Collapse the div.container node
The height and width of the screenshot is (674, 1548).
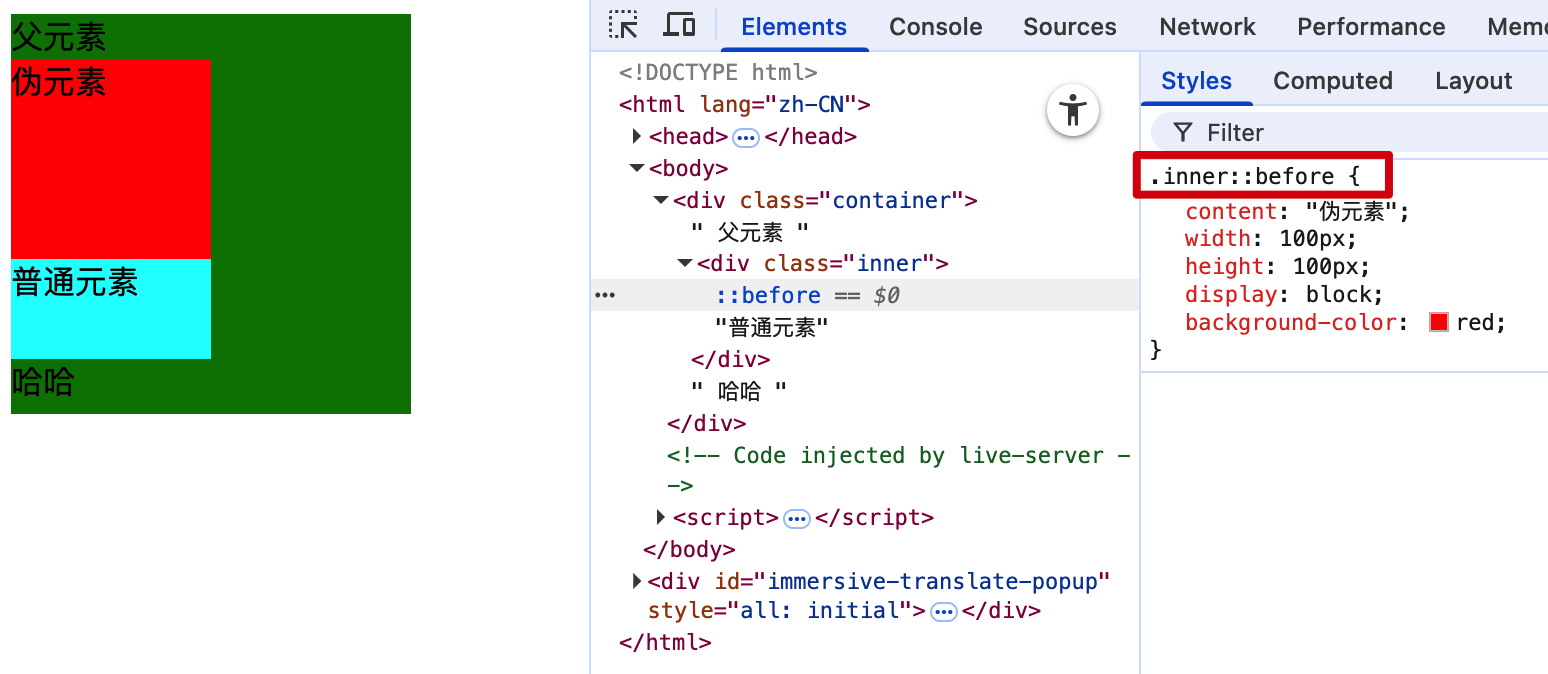[661, 200]
